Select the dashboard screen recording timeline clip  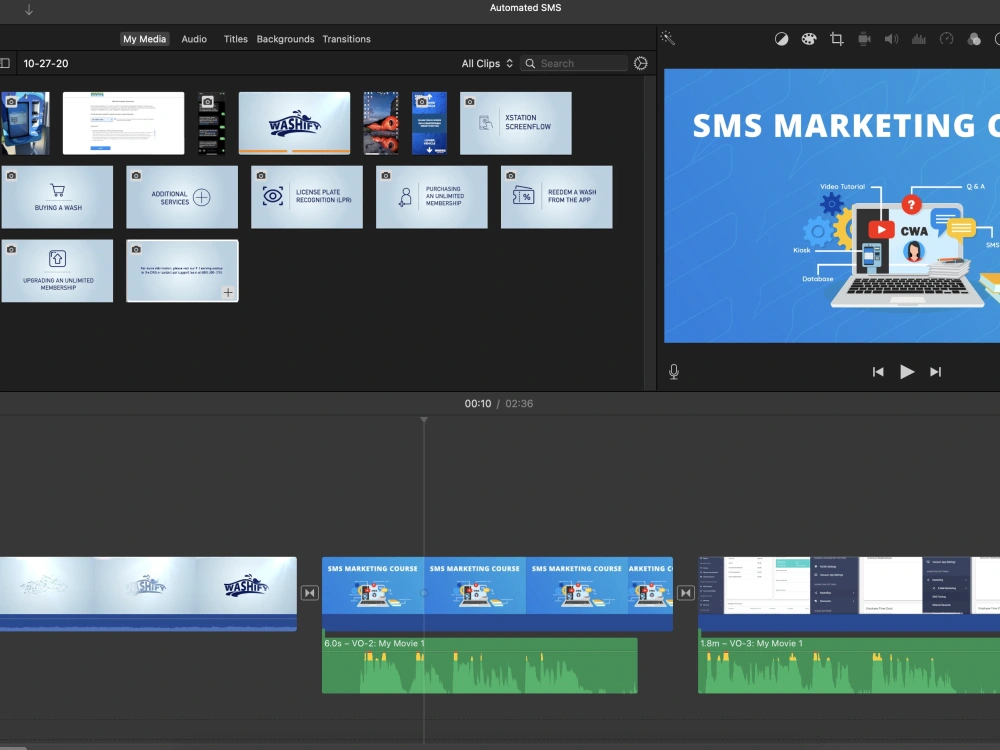(x=849, y=594)
